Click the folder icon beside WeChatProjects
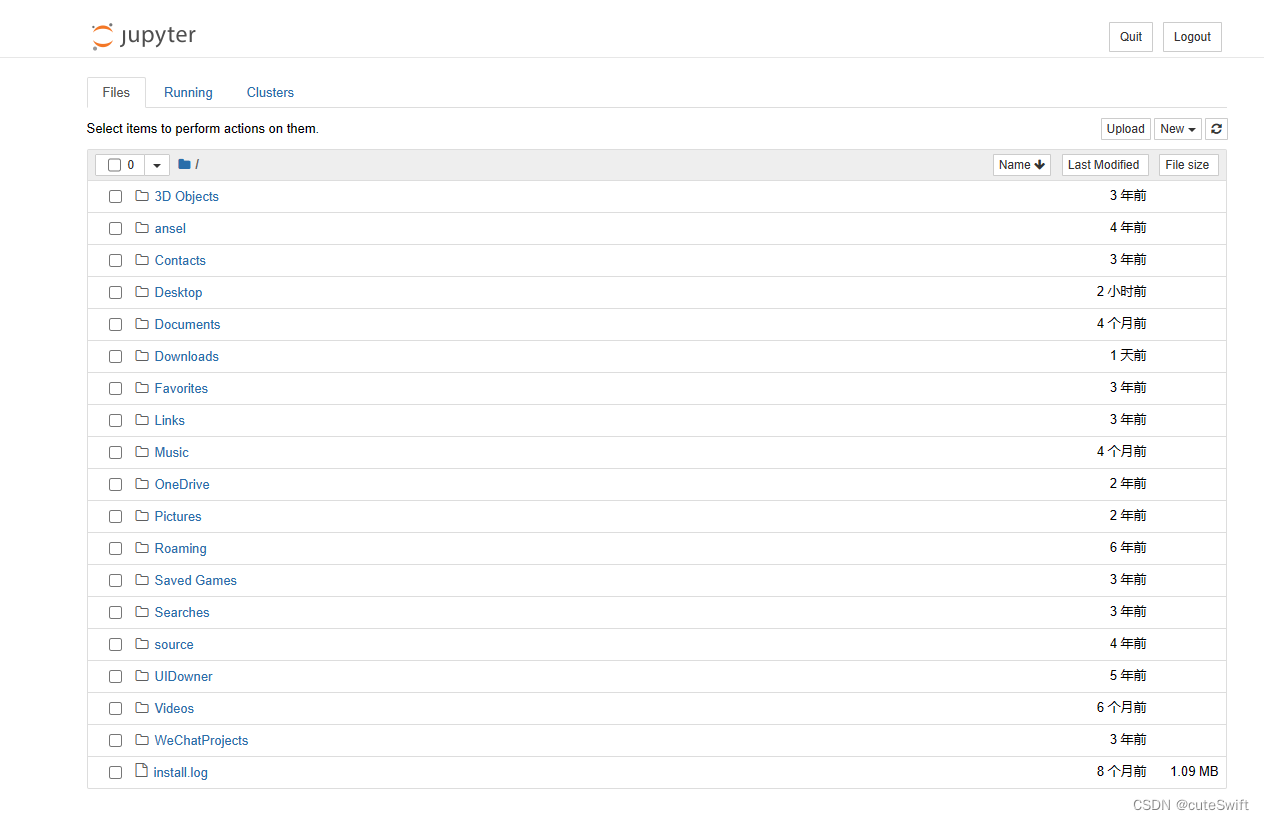Viewport: 1264px width, 820px height. click(x=142, y=740)
